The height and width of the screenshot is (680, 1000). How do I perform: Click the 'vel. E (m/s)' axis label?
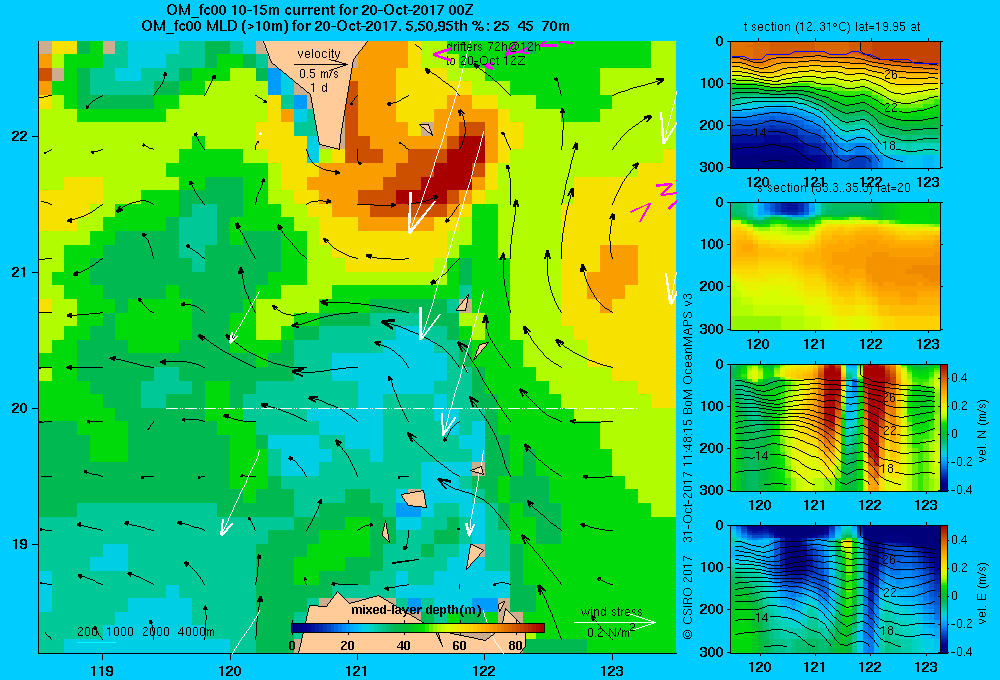click(x=982, y=593)
